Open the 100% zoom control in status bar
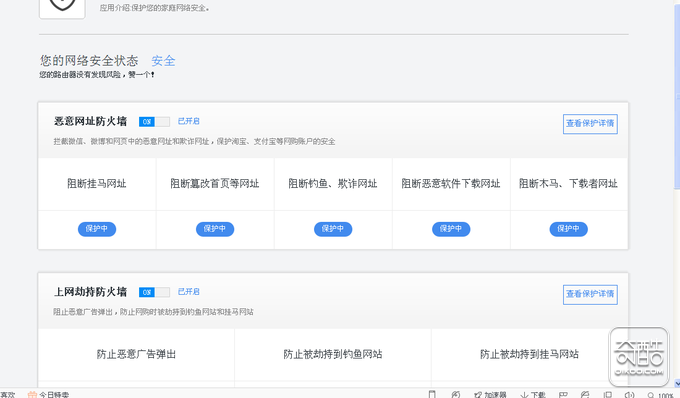Screen dimensions: 680x398 pyautogui.click(x=660, y=395)
